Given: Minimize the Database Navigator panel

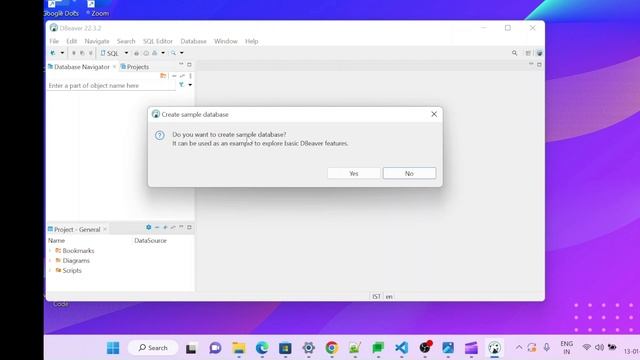Looking at the screenshot, I should [181, 64].
